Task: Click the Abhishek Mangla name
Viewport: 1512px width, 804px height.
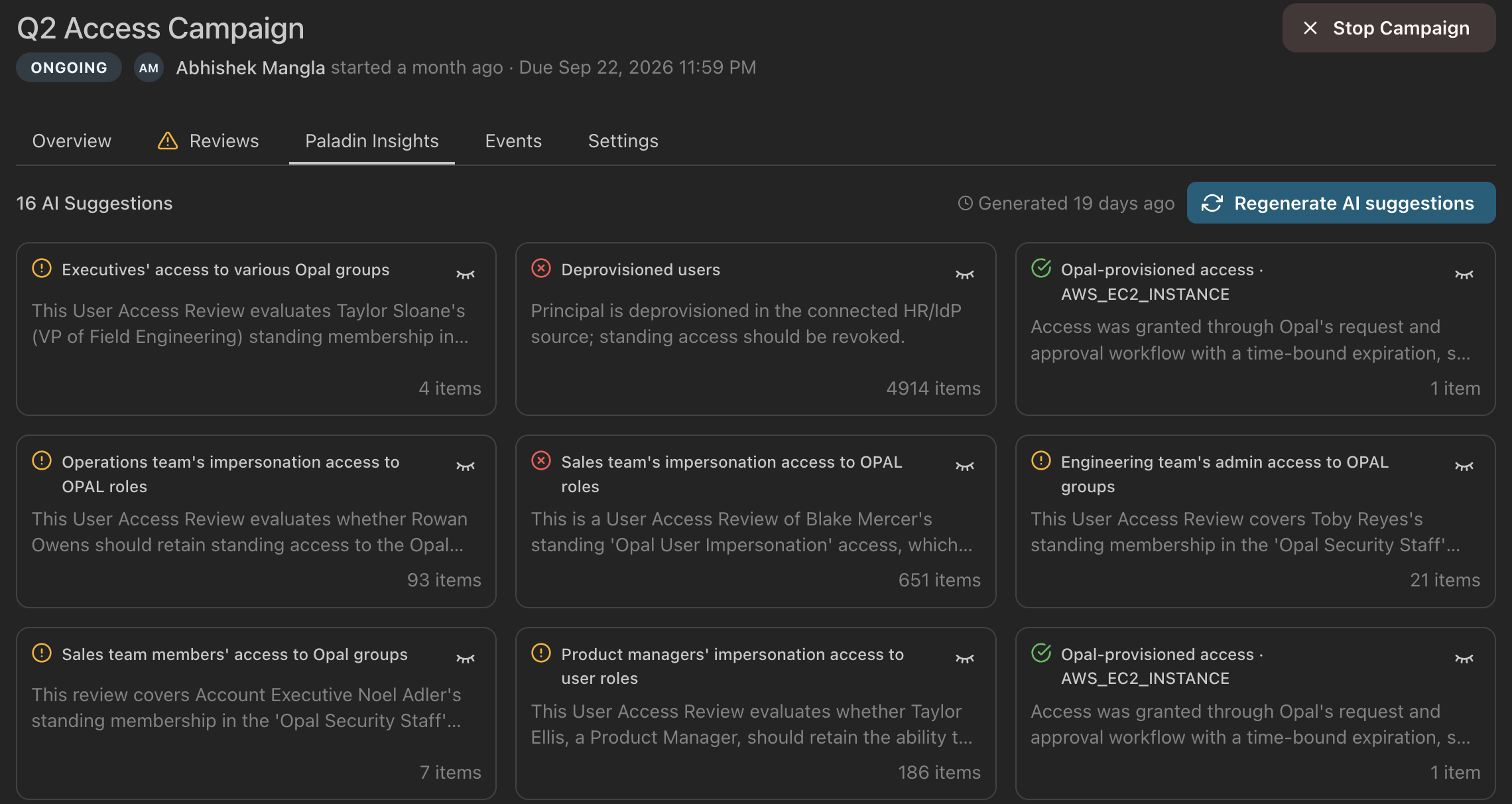Action: 251,68
